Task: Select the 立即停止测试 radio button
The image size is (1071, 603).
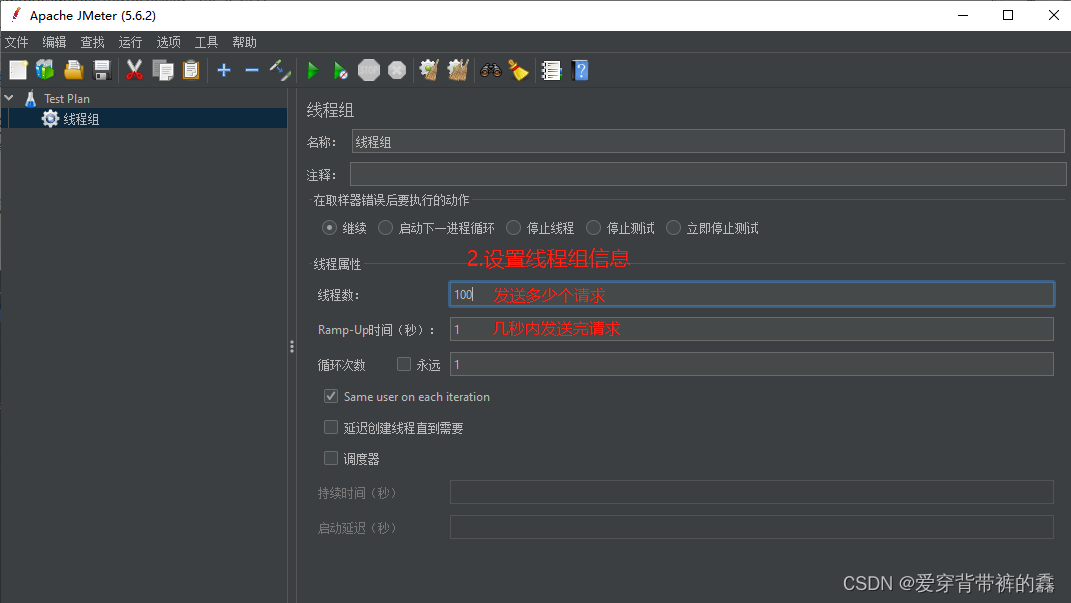Action: pos(673,227)
